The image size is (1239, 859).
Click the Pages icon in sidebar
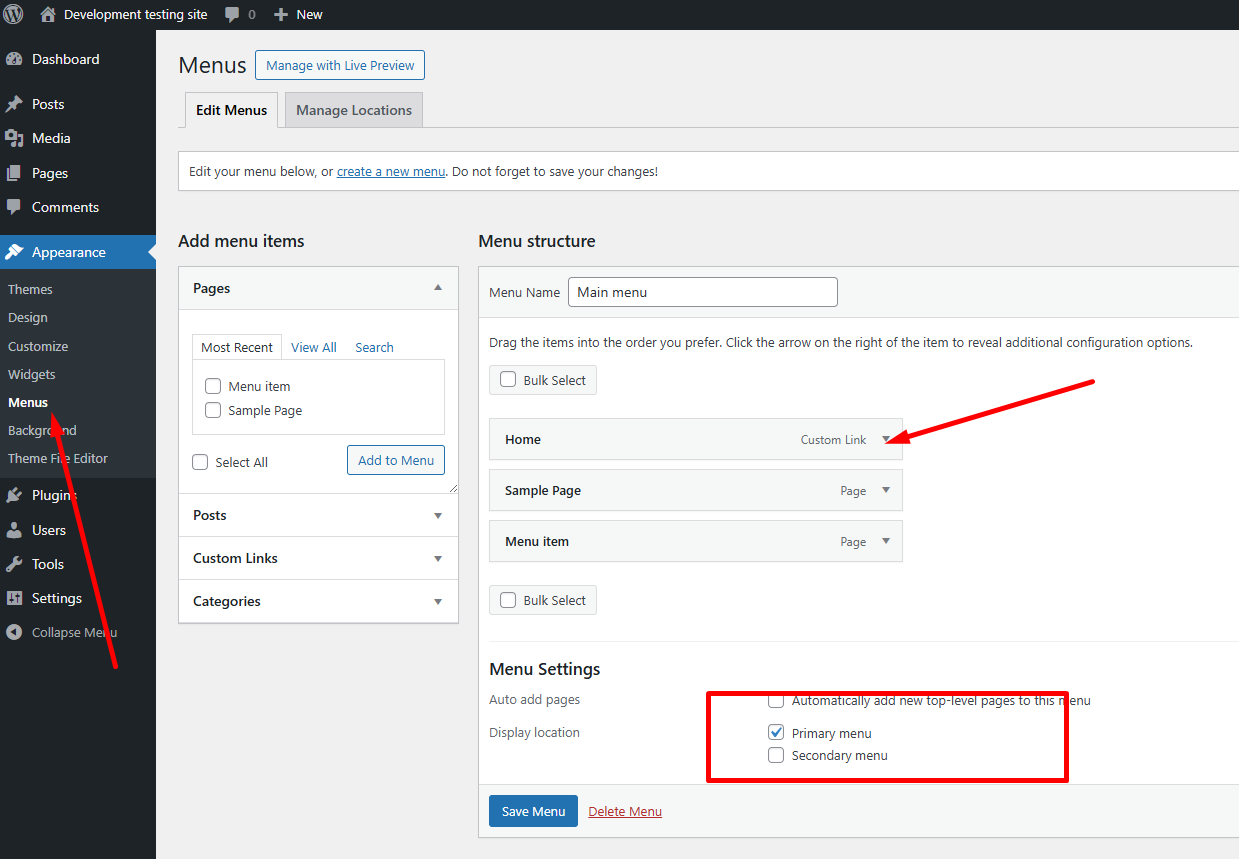[14, 173]
